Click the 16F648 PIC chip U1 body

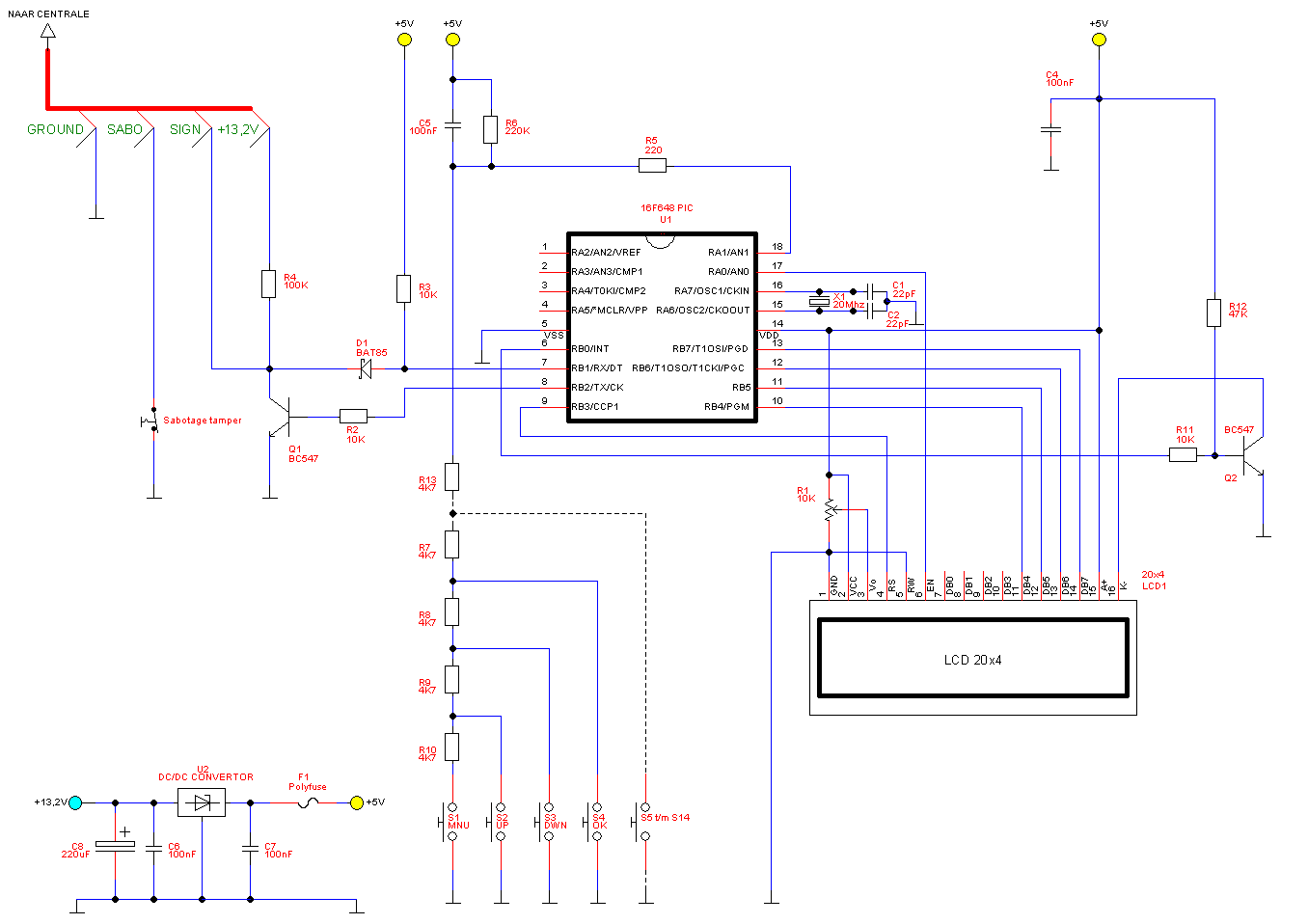pos(662,328)
